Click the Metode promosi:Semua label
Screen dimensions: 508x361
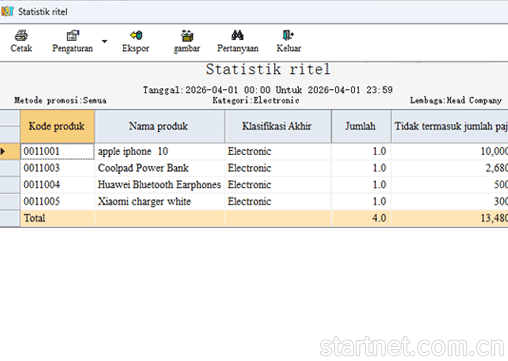pos(60,100)
